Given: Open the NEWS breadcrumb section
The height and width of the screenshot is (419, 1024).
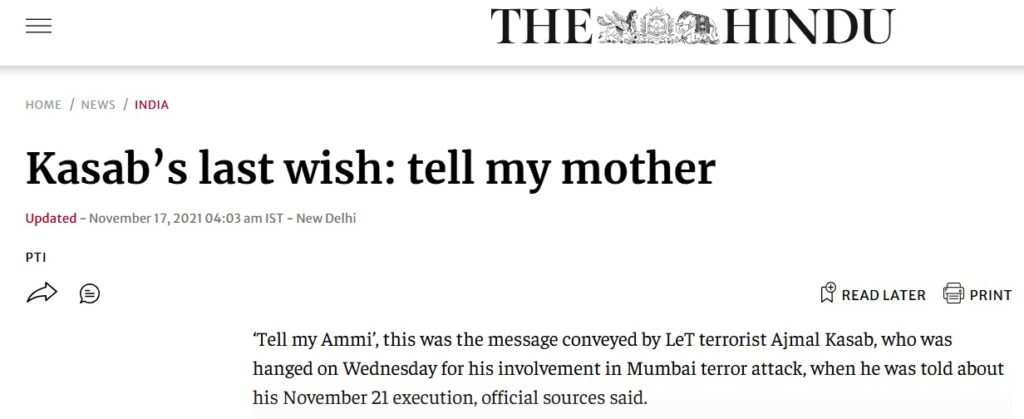Looking at the screenshot, I should tap(98, 105).
